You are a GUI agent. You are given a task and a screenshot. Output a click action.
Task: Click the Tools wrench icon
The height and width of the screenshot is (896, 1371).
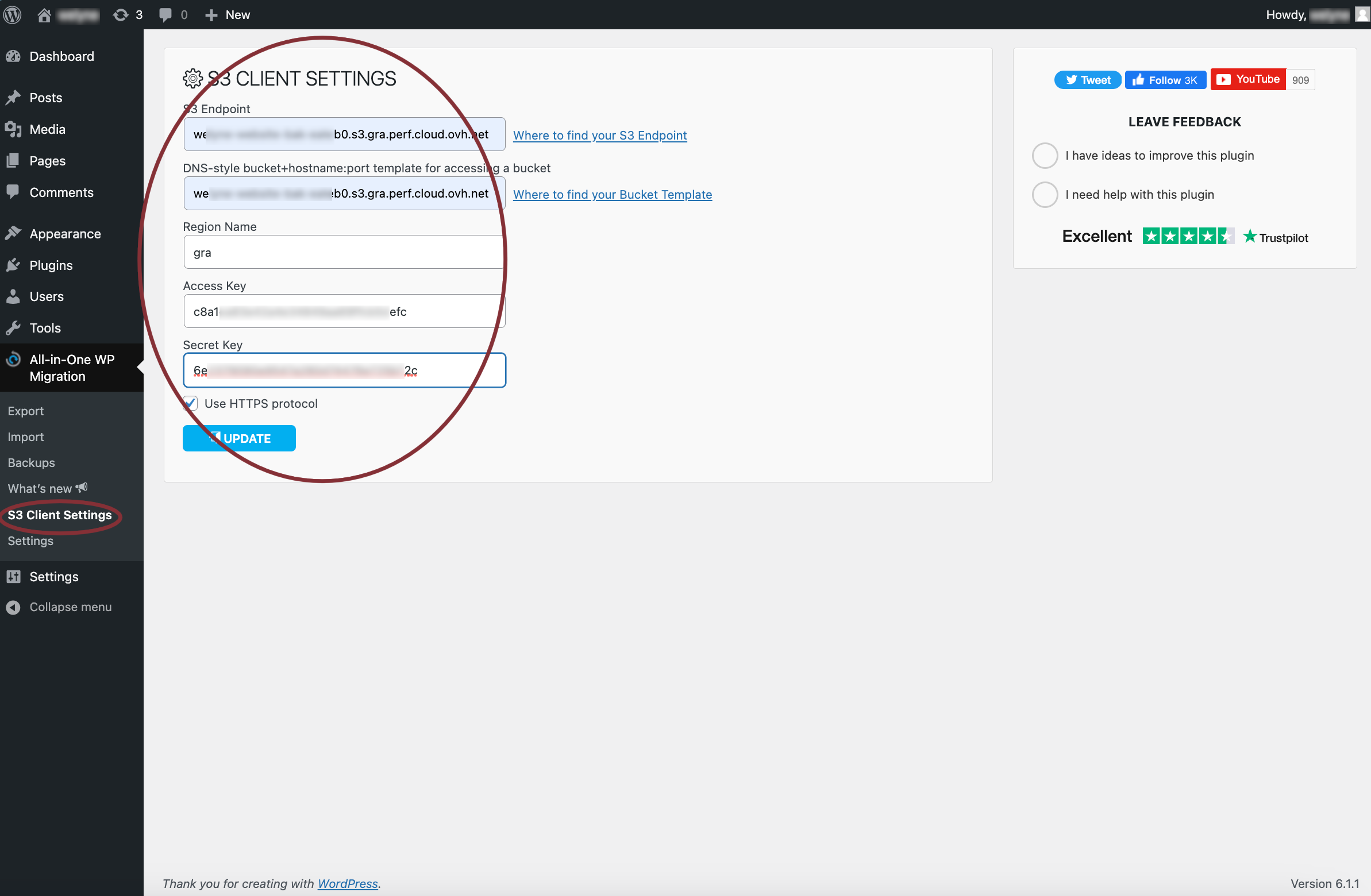coord(13,328)
